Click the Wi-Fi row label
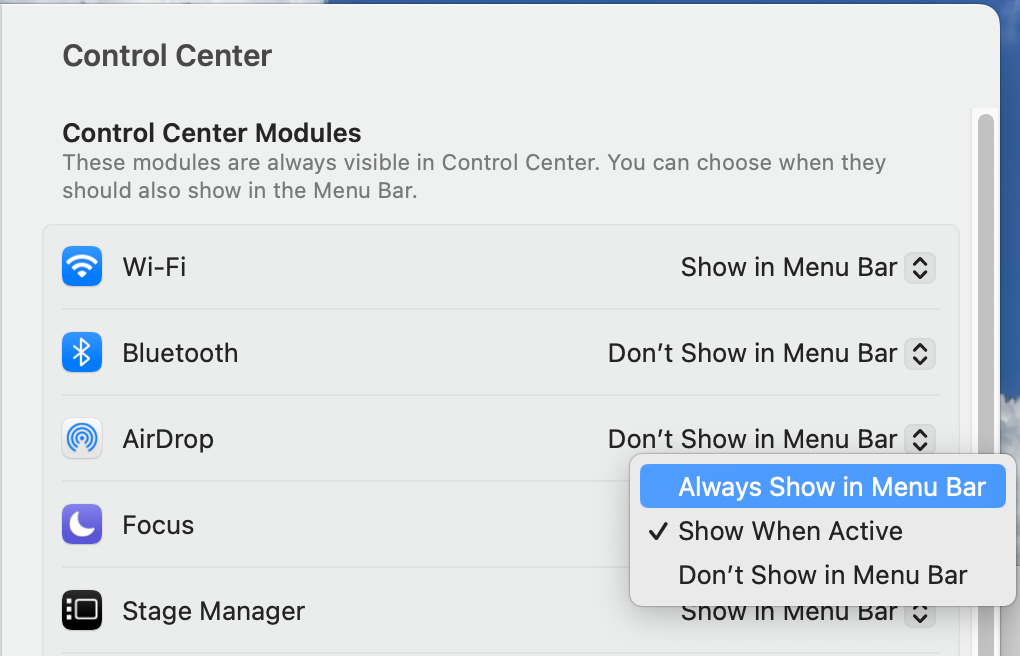The width and height of the screenshot is (1020, 656). click(x=154, y=267)
